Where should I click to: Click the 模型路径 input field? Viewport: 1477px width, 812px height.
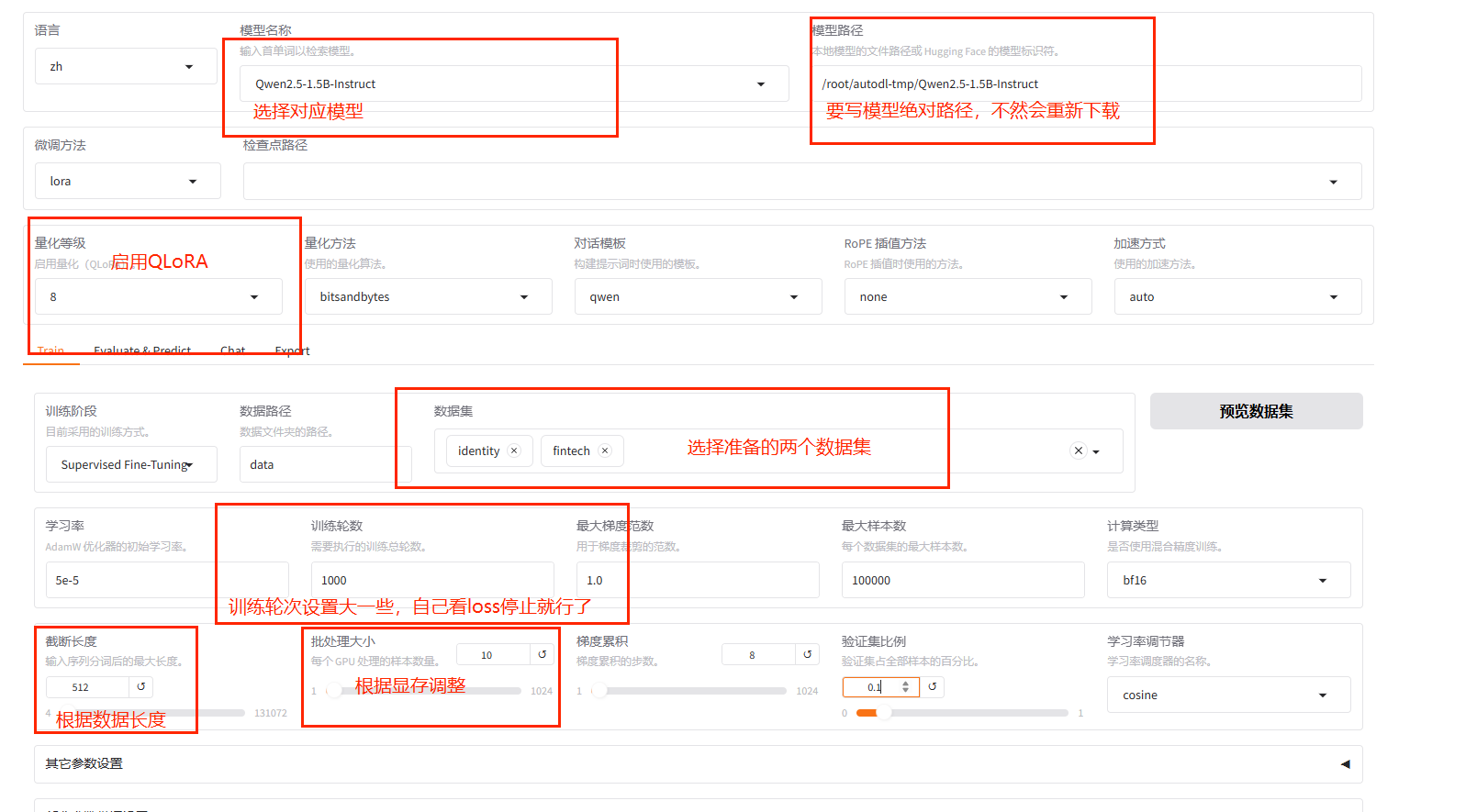coord(1083,84)
